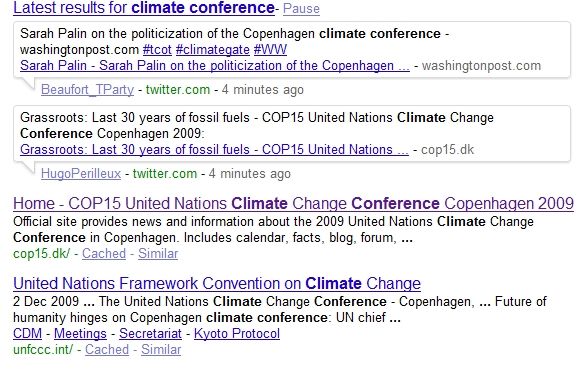View Cached version of cop15.dk
The height and width of the screenshot is (371, 578).
(x=104, y=254)
